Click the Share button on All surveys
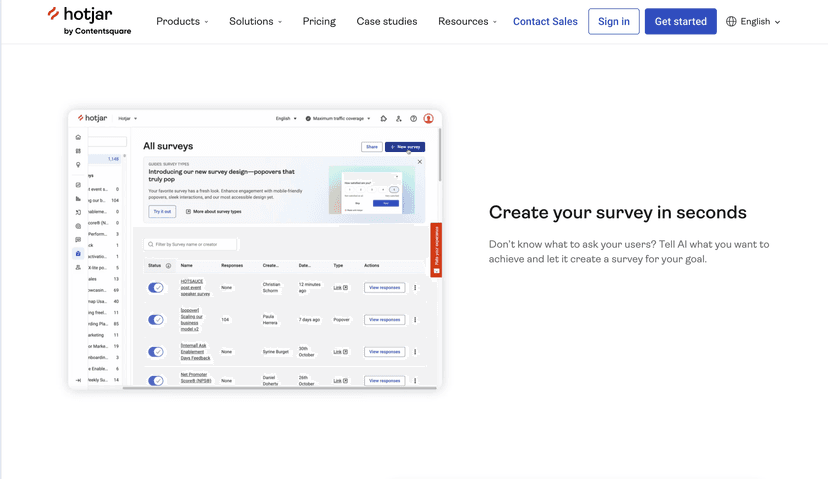 click(x=372, y=147)
